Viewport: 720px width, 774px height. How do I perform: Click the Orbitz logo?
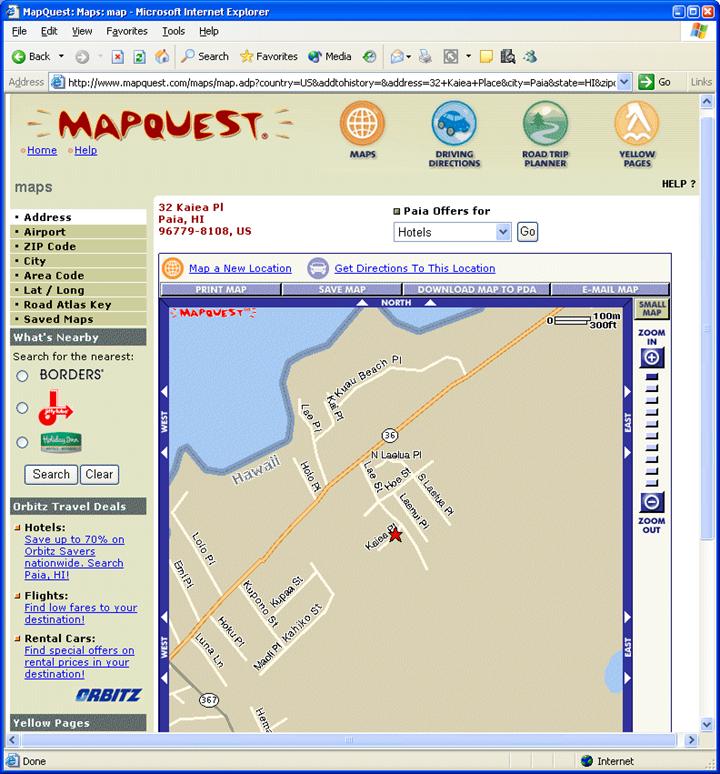pyautogui.click(x=108, y=695)
